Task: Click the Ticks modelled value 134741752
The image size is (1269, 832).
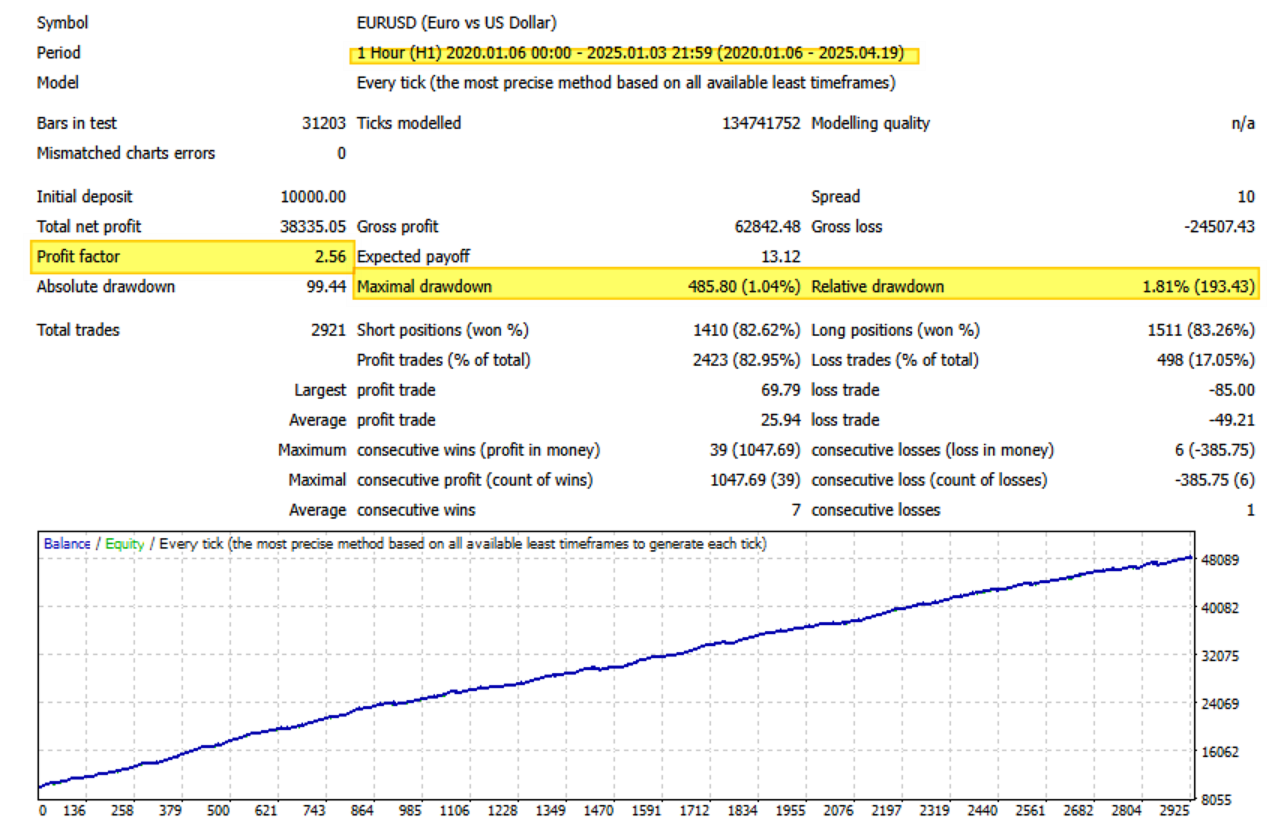Action: (x=761, y=123)
